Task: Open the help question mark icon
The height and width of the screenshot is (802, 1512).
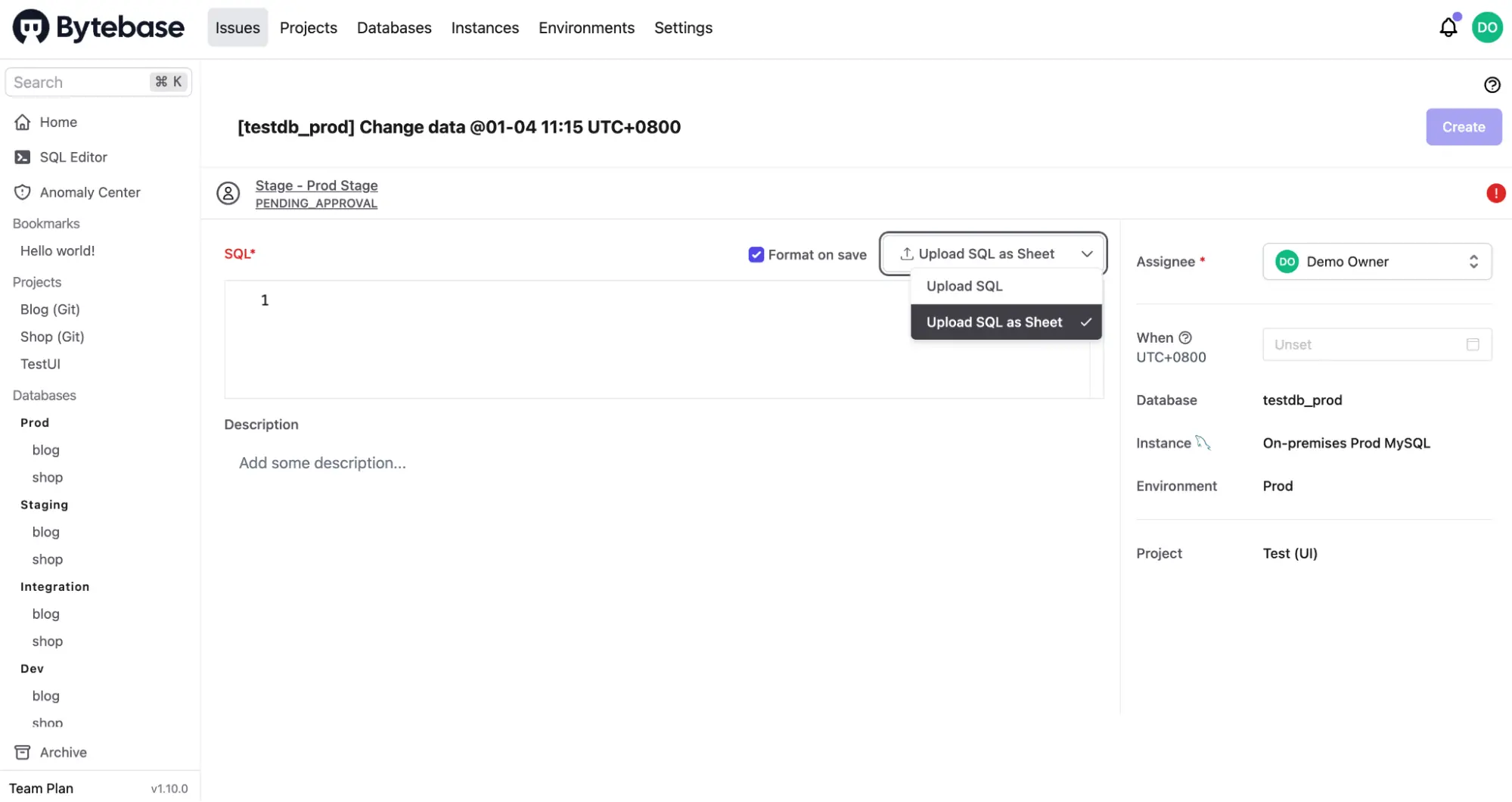Action: pyautogui.click(x=1492, y=85)
